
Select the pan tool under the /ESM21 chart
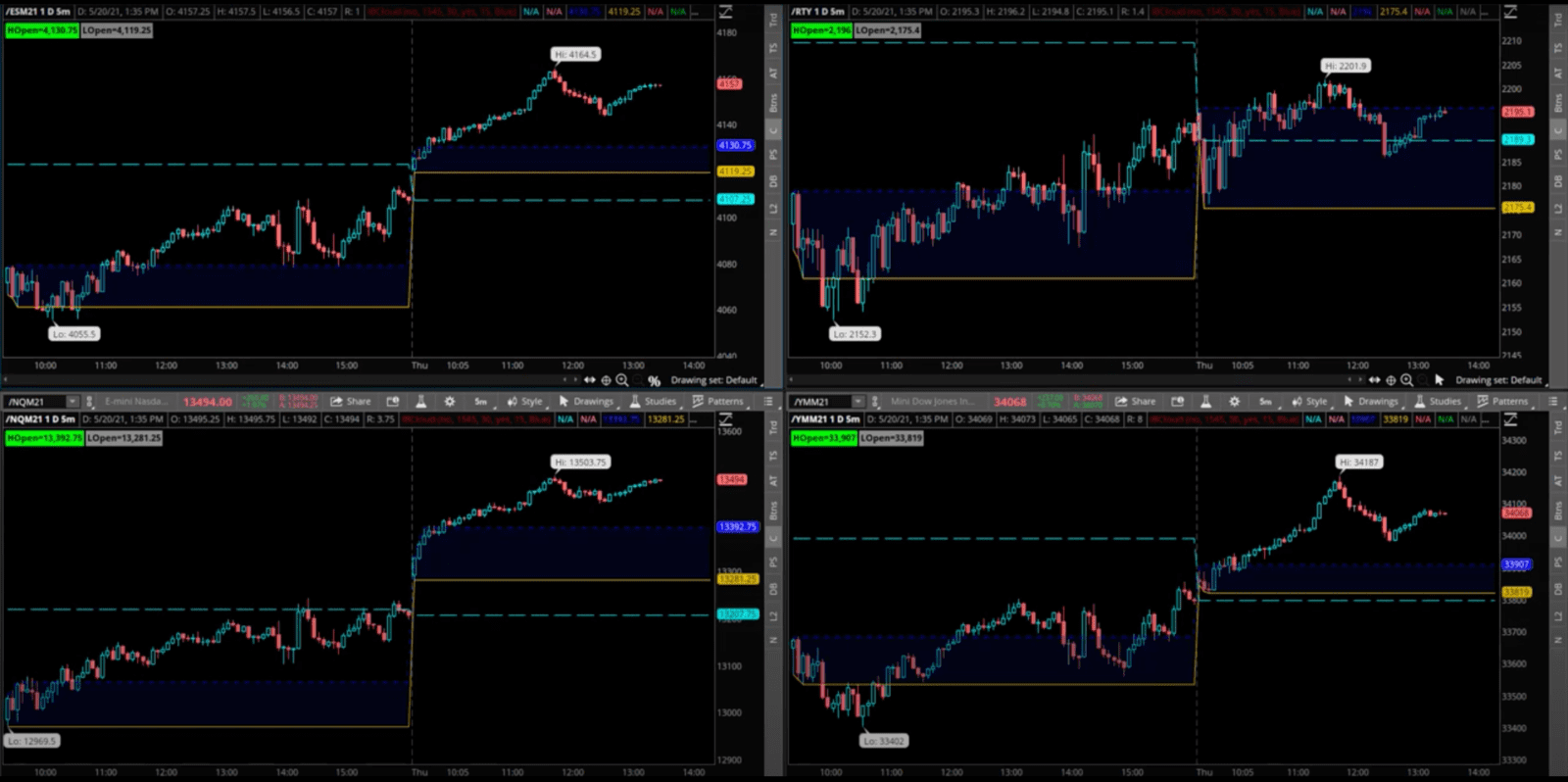click(x=590, y=380)
